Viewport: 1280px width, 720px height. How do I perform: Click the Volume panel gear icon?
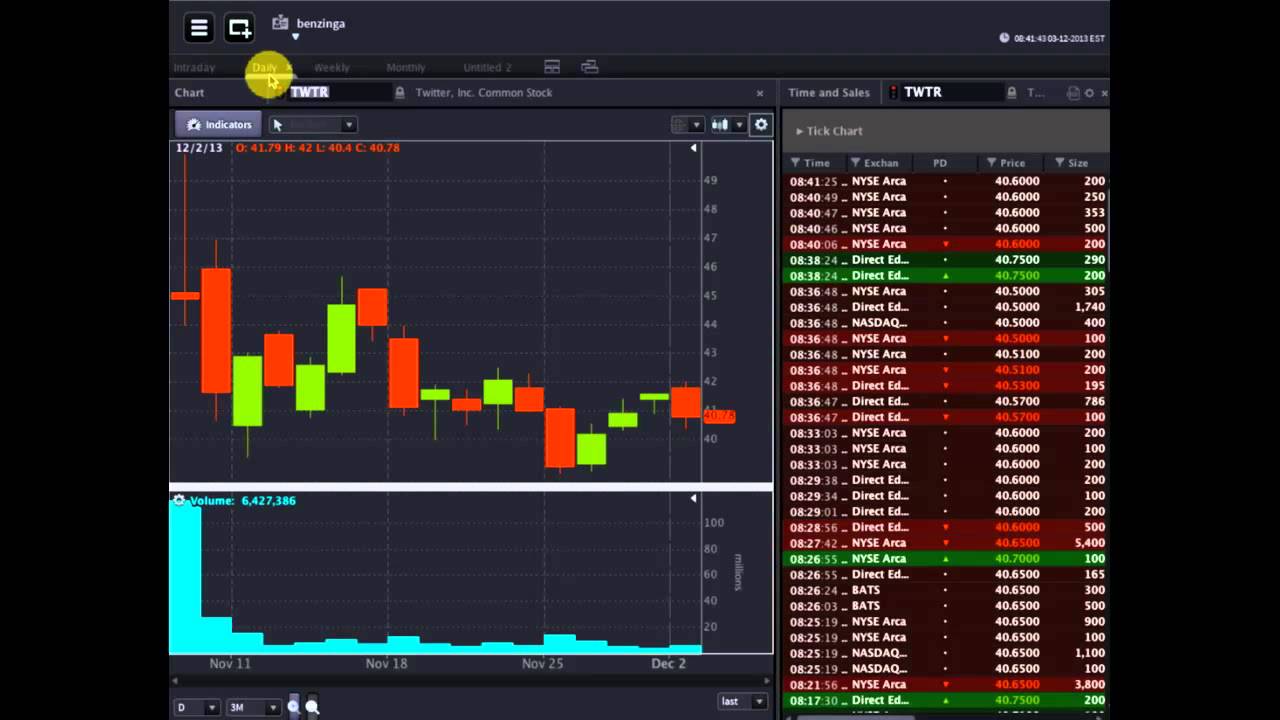pyautogui.click(x=179, y=500)
